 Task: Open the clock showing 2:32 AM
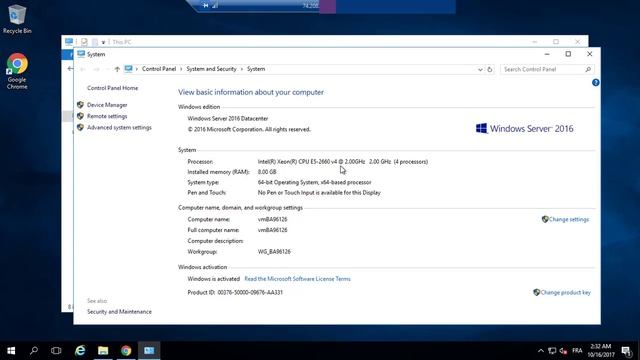[x=601, y=351]
